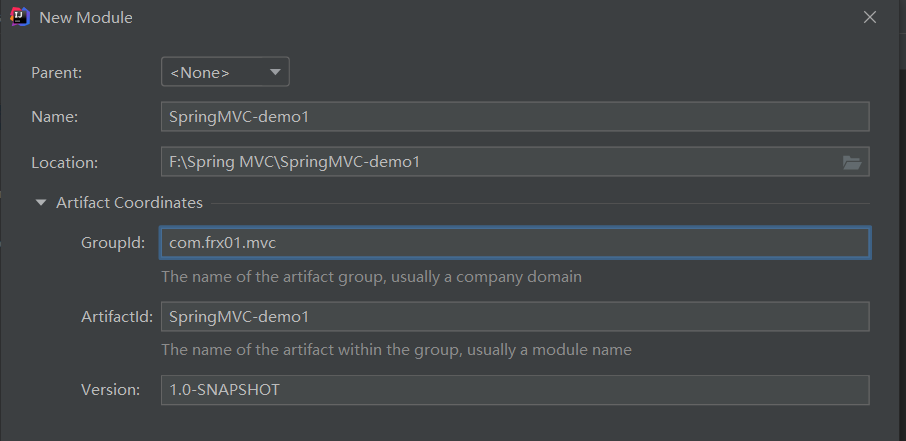Click the IntelliJ IDEA logo in title bar

pos(20,17)
